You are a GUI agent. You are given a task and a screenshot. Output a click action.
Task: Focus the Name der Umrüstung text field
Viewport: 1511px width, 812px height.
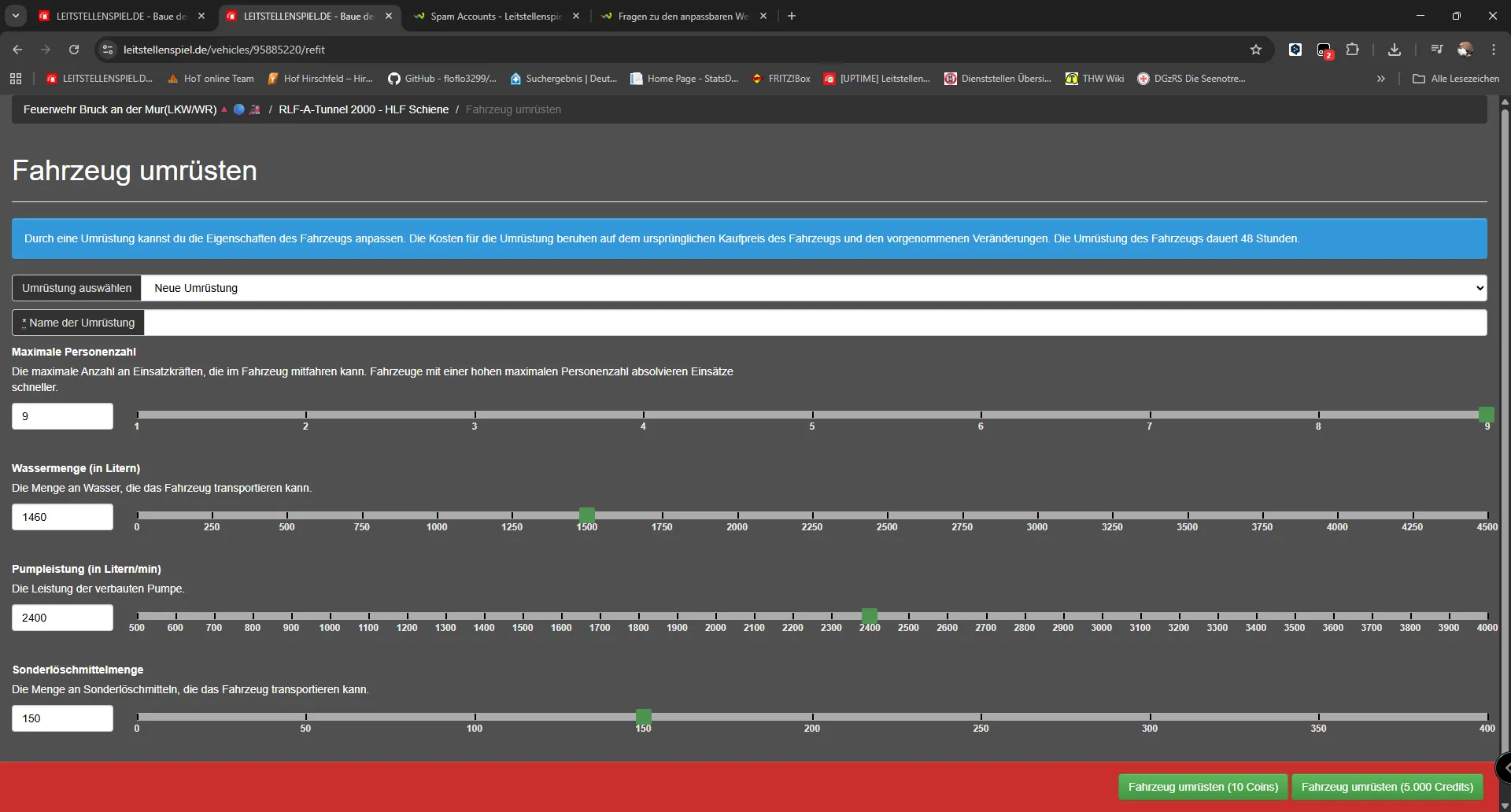(x=815, y=323)
